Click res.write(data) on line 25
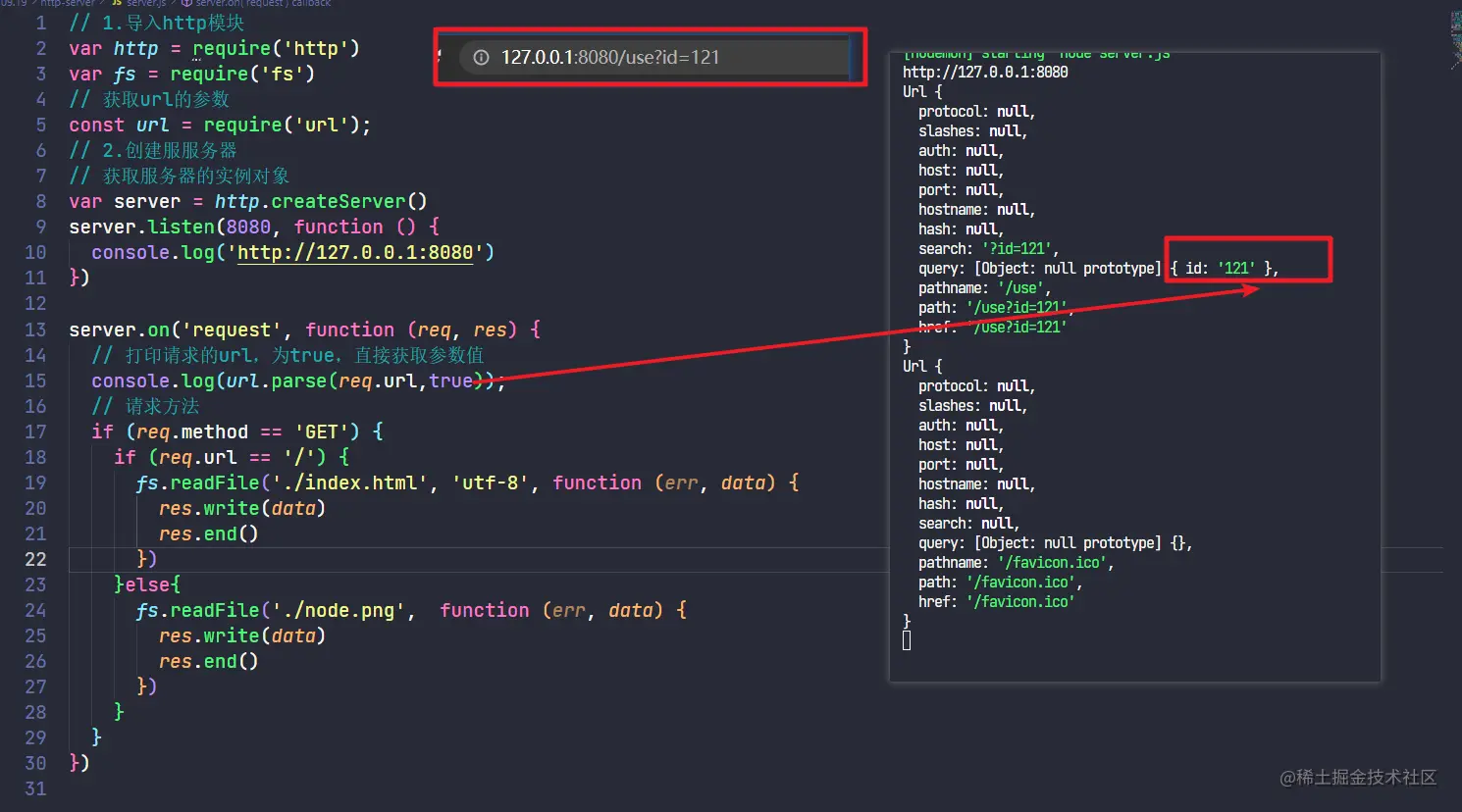Screen dimensions: 1462x812 pos(242,635)
